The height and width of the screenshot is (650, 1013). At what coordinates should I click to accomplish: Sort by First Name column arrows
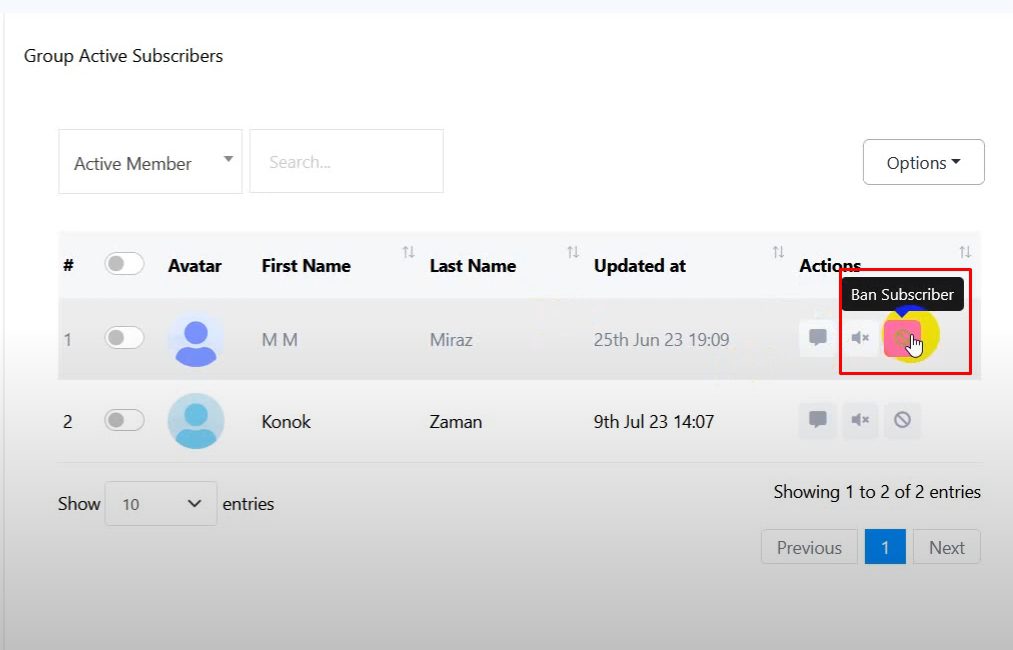tap(408, 253)
